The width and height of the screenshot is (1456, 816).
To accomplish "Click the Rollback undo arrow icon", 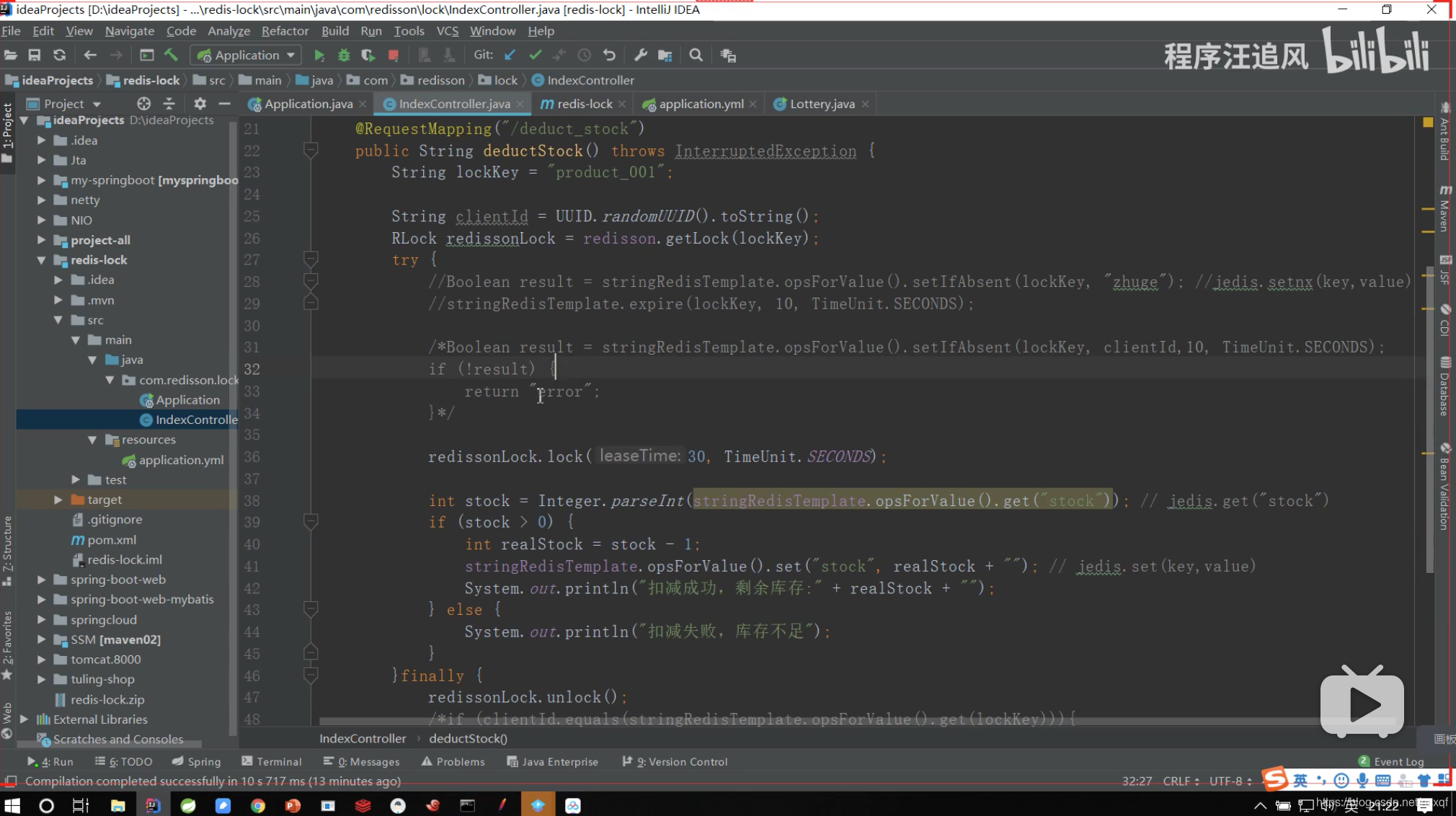I will 609,56.
